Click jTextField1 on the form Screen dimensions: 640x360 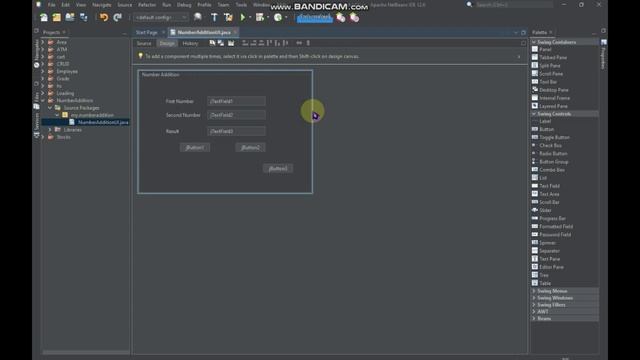(236, 101)
